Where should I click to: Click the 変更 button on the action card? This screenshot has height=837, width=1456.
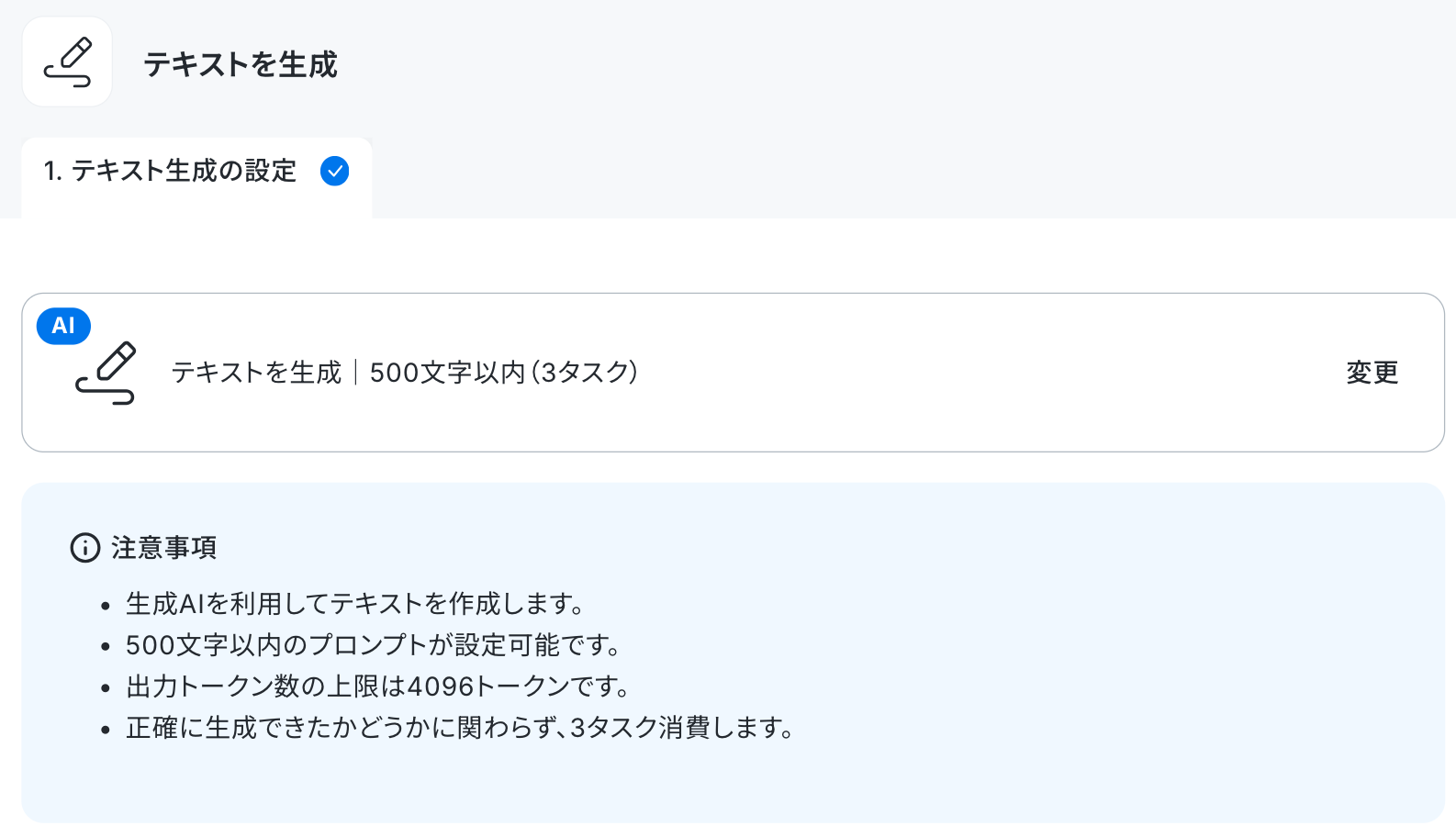pos(1372,373)
